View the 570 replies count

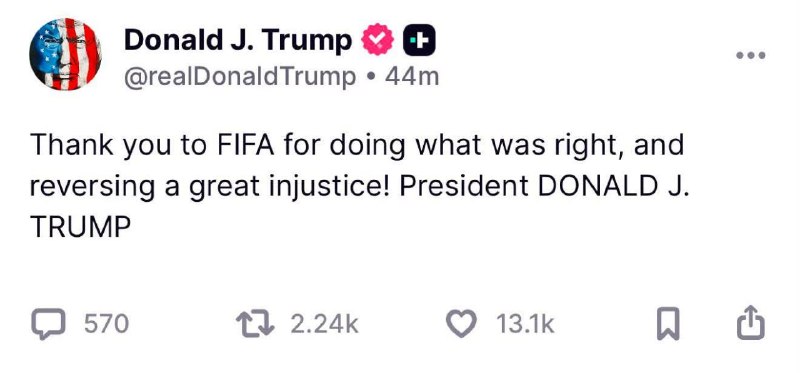(x=107, y=325)
